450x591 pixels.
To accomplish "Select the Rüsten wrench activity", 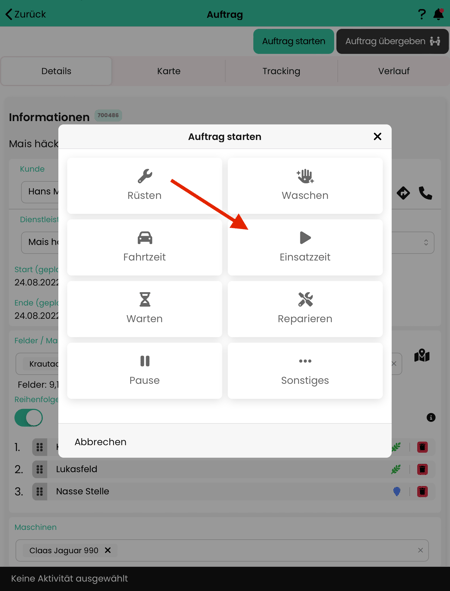I will pos(144,186).
